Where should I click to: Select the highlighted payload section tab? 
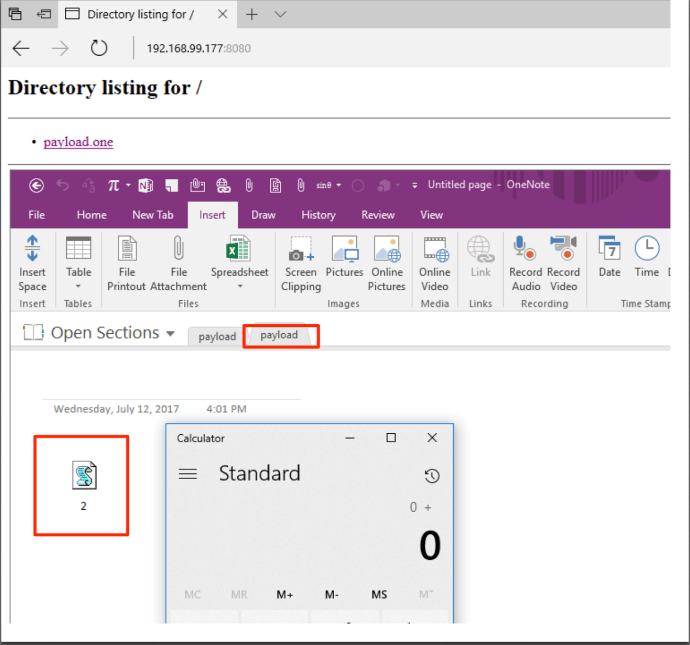tap(280, 335)
